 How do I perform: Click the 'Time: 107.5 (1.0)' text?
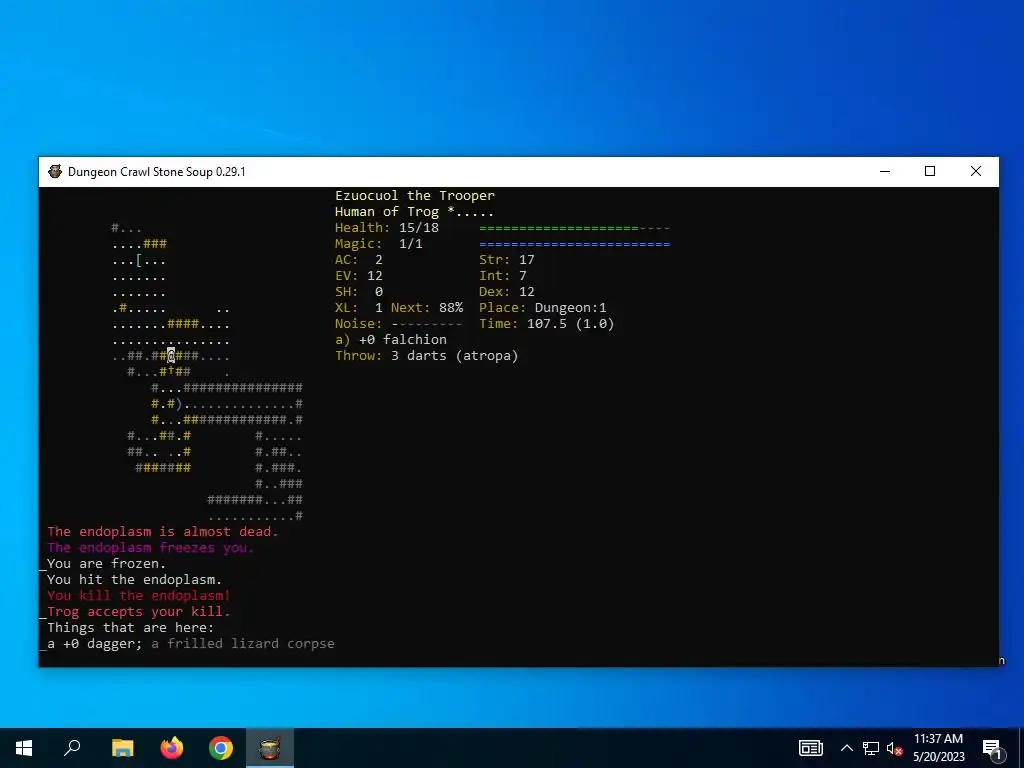tap(547, 324)
